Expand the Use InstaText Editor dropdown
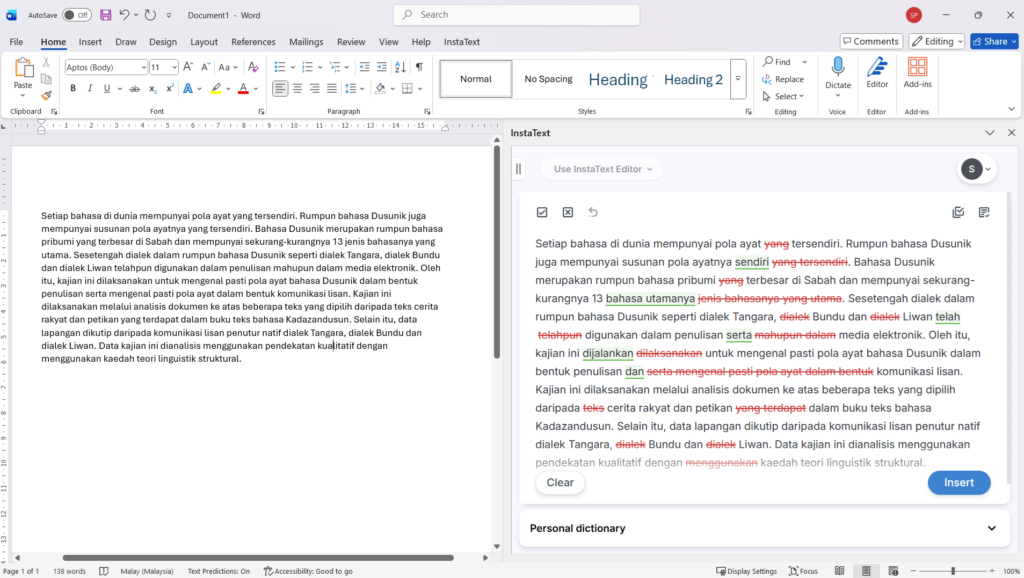 pos(603,169)
